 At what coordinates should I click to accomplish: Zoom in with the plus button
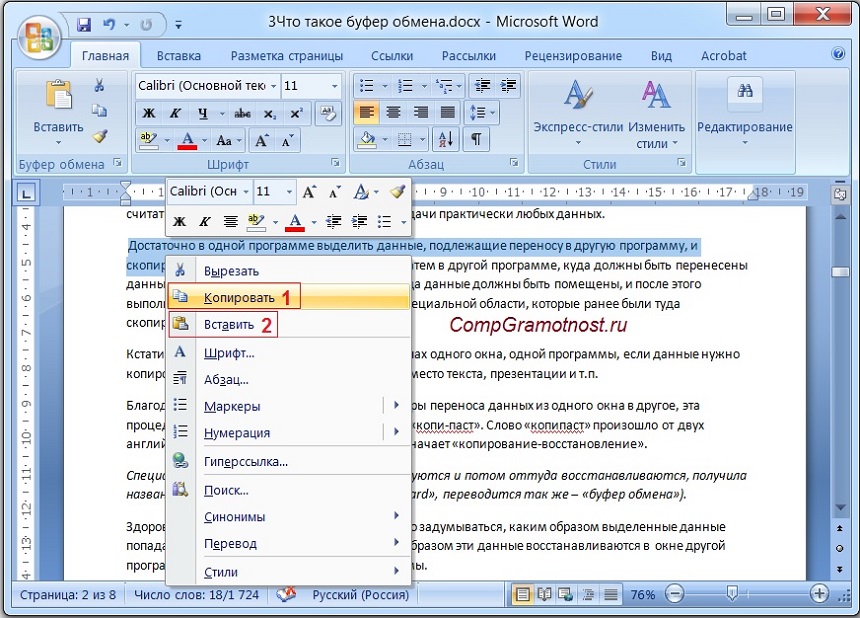[819, 593]
